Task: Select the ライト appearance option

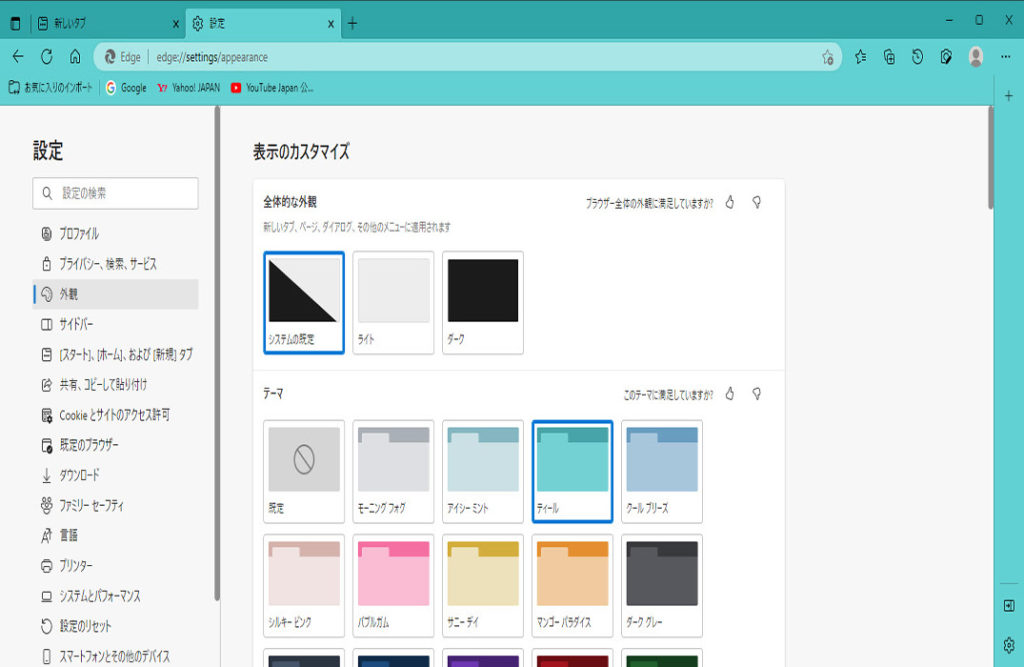Action: (394, 302)
